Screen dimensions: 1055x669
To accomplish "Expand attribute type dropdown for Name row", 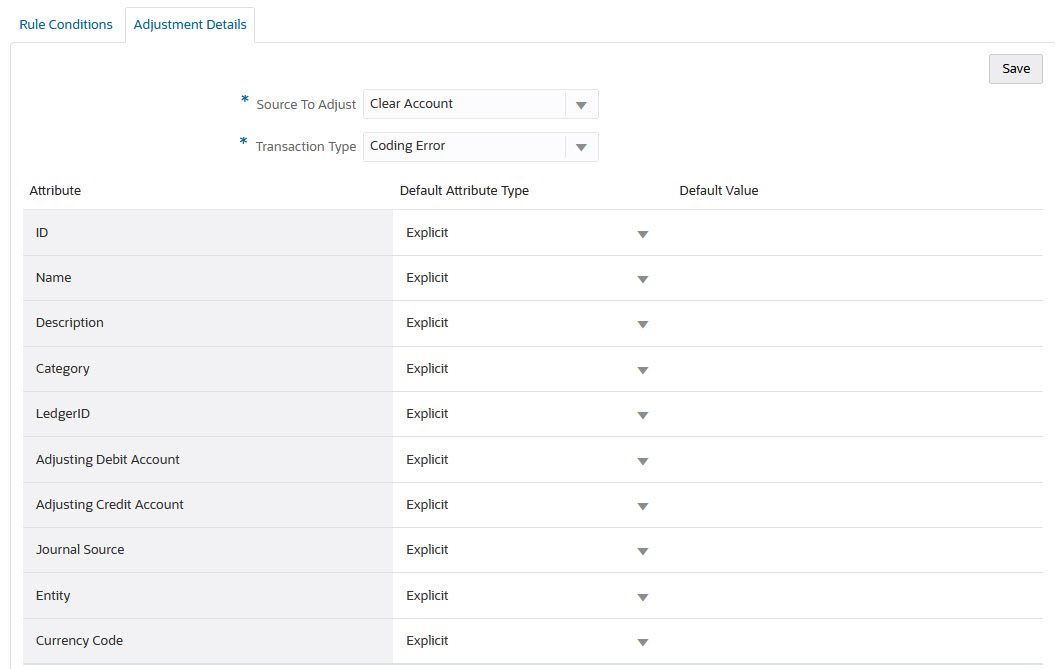I will [642, 279].
